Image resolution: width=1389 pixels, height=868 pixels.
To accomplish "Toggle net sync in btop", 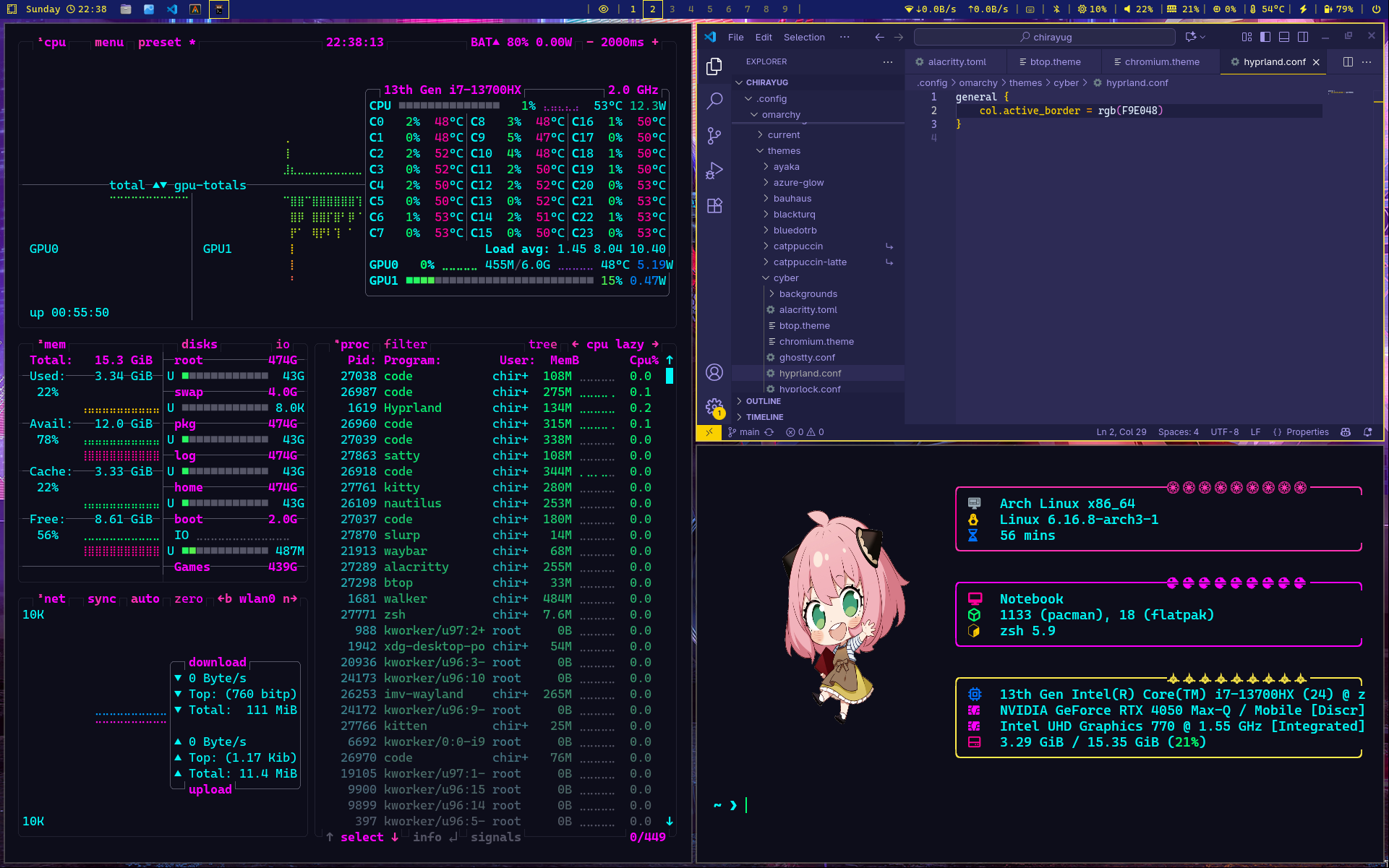I will coord(101,598).
